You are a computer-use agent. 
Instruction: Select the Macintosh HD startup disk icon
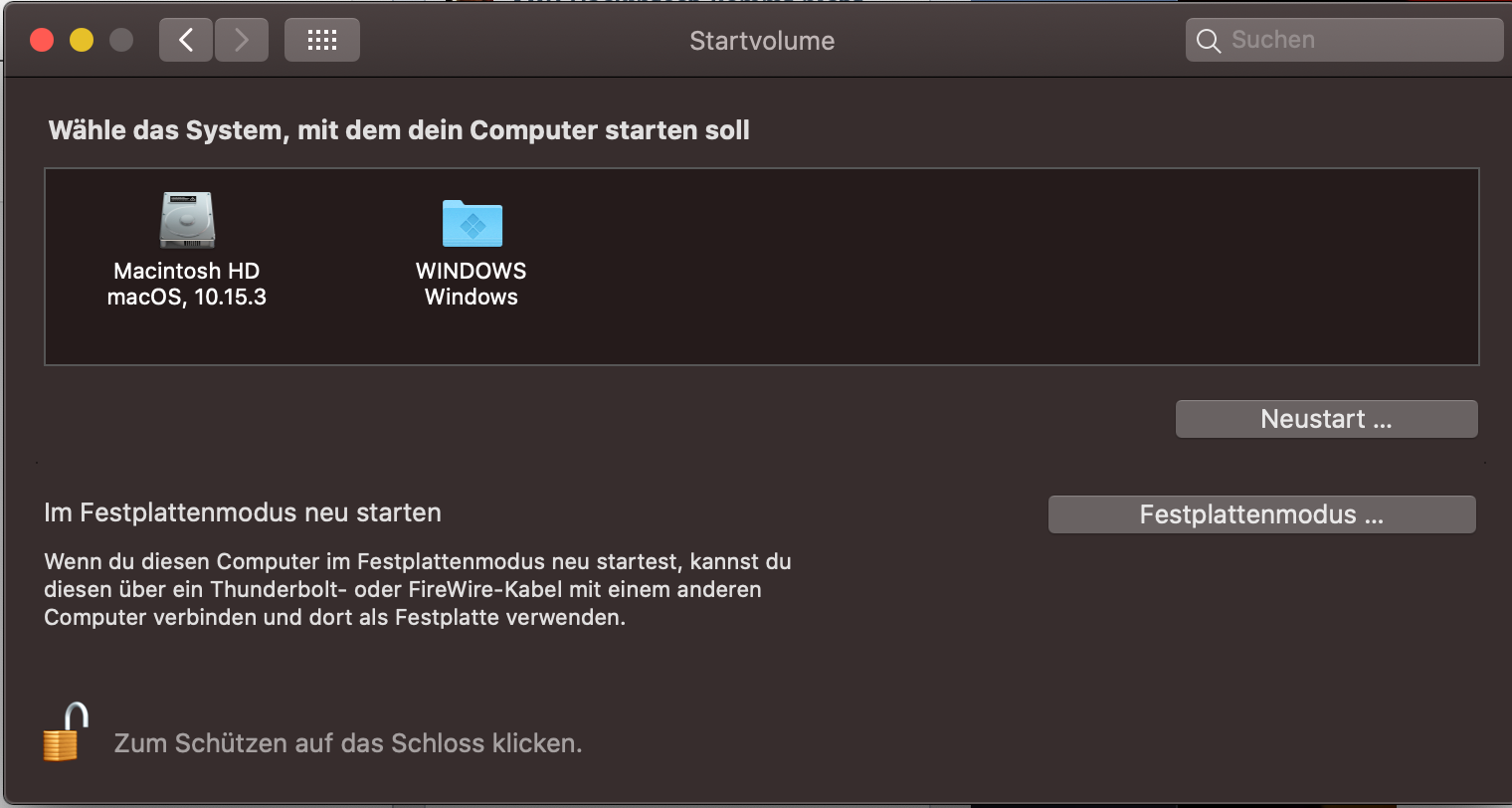click(187, 220)
